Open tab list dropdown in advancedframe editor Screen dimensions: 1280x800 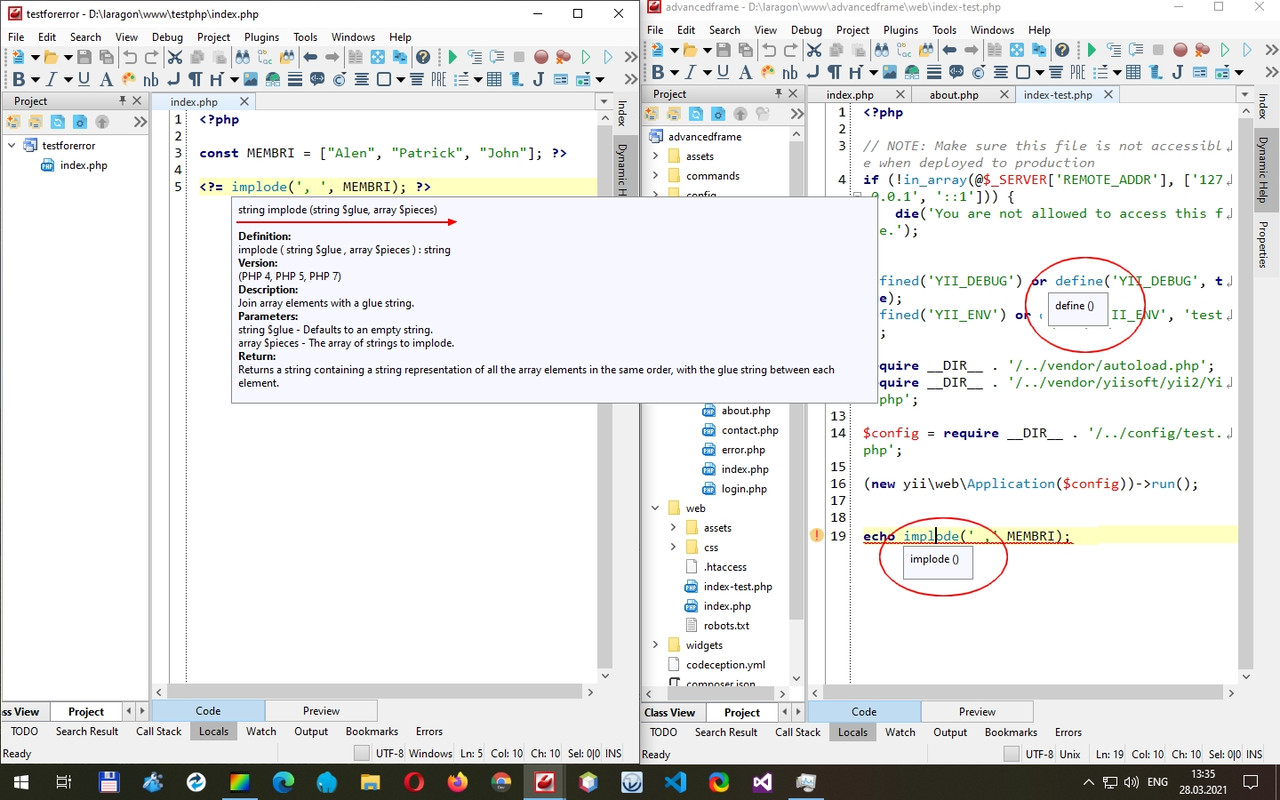pos(1245,95)
